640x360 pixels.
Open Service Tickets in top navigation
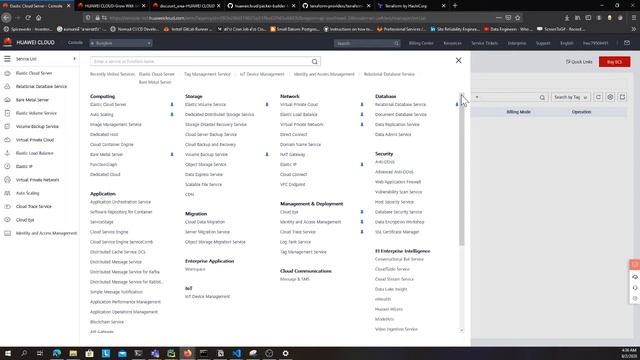484,43
